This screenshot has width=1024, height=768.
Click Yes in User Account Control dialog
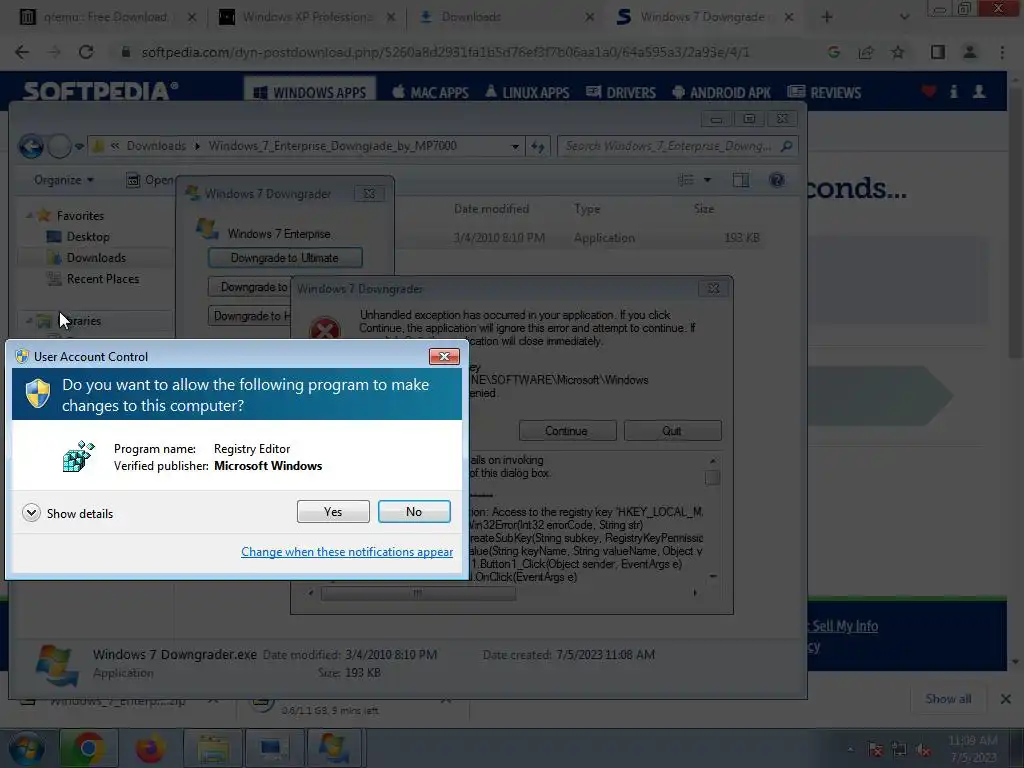(333, 511)
